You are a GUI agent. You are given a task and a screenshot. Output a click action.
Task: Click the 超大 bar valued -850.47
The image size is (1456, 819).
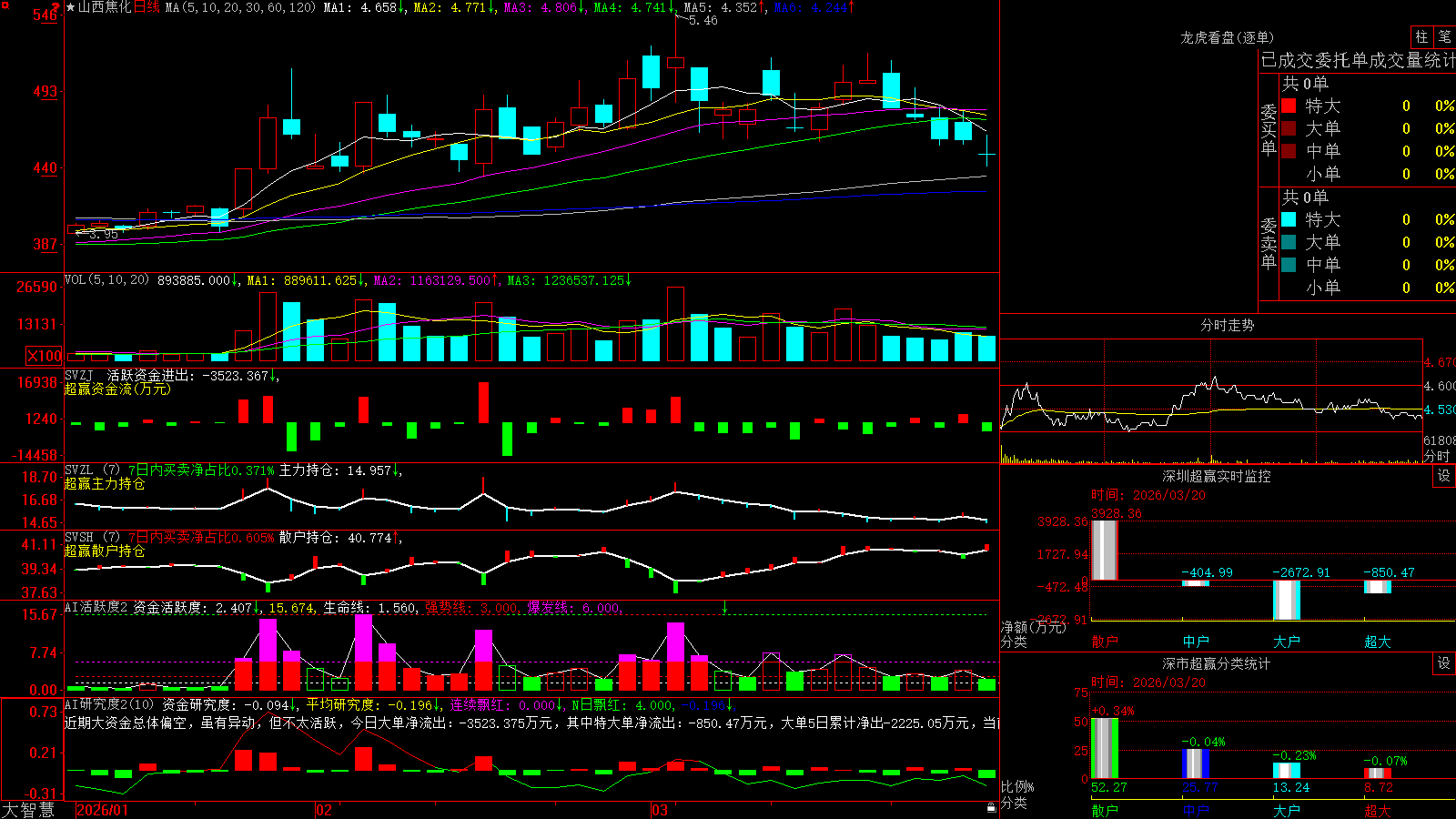click(x=1377, y=587)
